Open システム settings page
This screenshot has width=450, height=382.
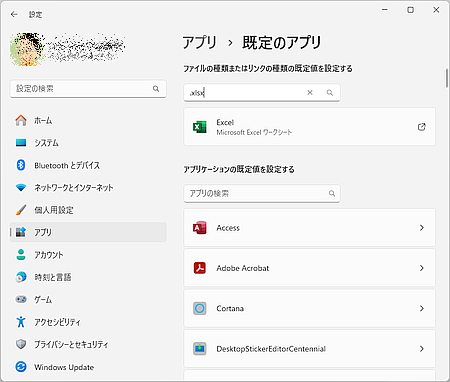pos(88,143)
